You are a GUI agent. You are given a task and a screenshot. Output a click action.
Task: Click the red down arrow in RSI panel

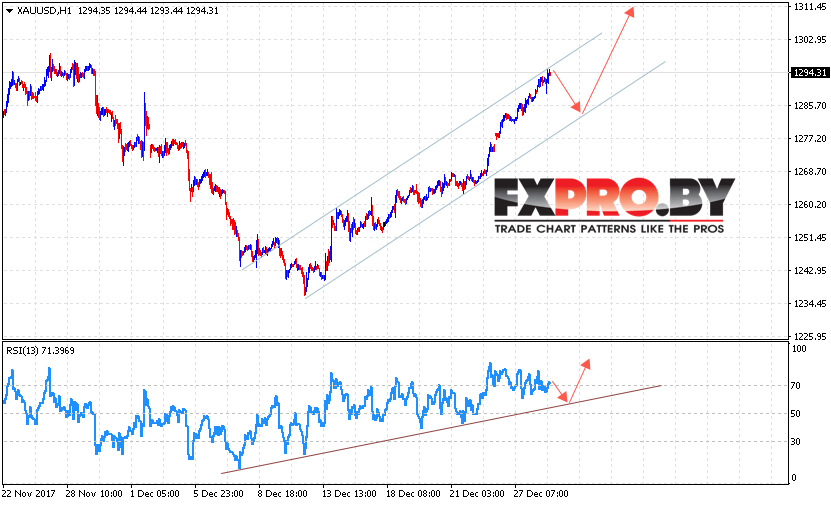[563, 397]
